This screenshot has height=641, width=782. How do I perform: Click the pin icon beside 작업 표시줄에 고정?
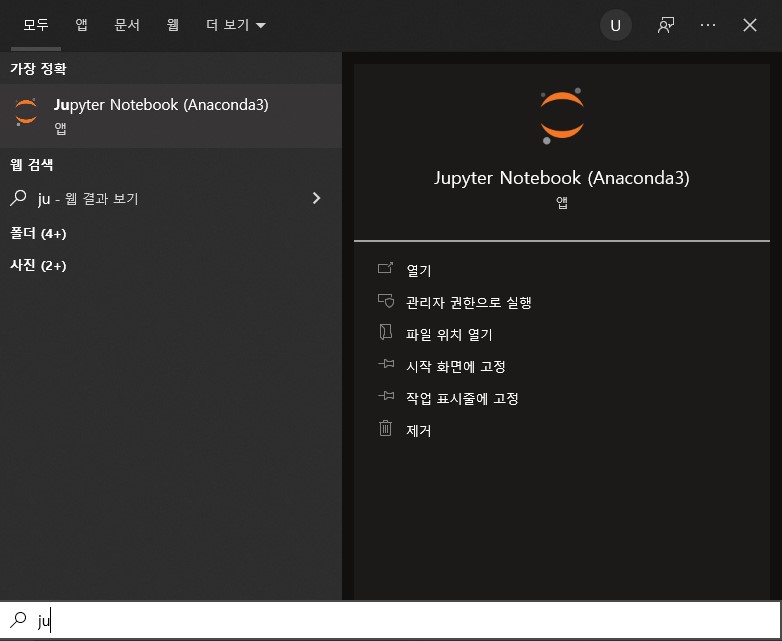pyautogui.click(x=386, y=396)
